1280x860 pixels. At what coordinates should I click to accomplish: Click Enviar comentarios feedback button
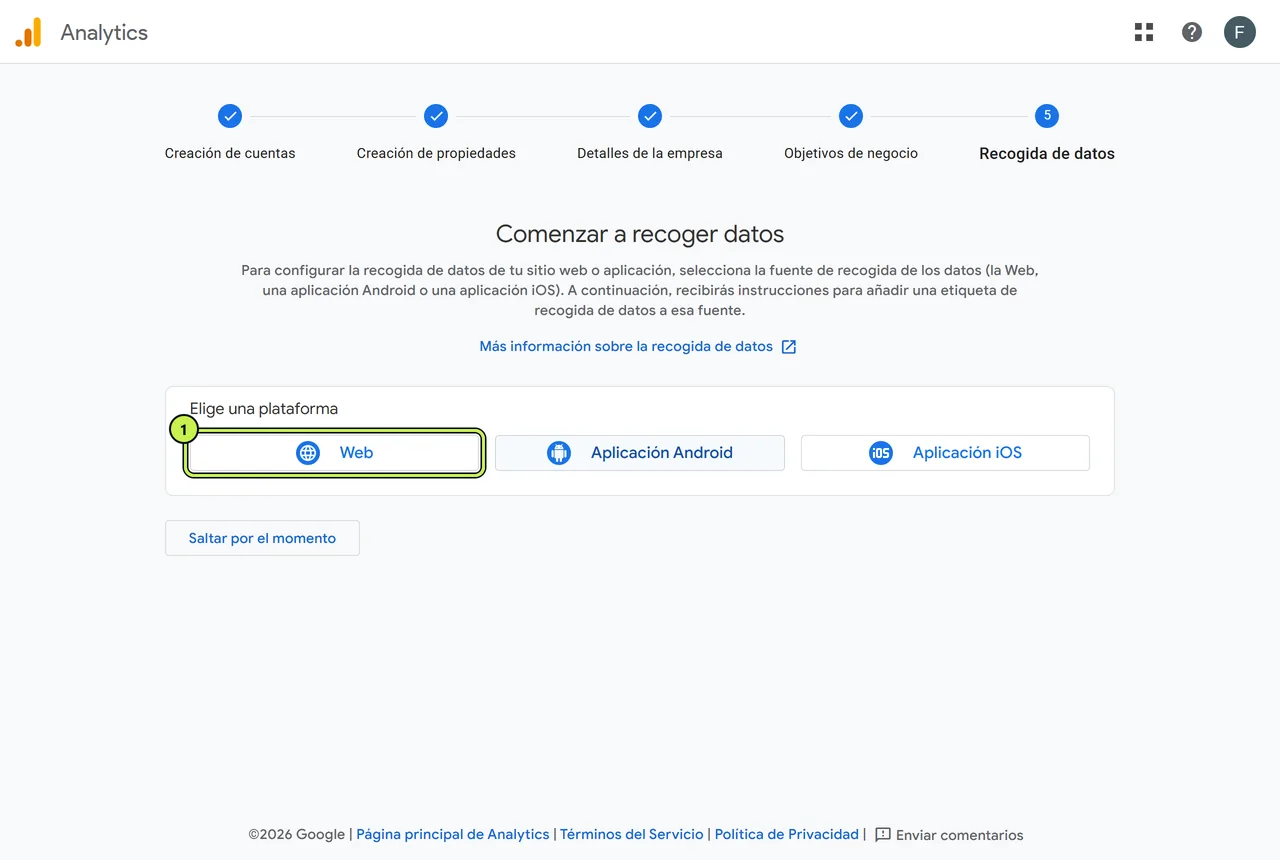coord(949,835)
